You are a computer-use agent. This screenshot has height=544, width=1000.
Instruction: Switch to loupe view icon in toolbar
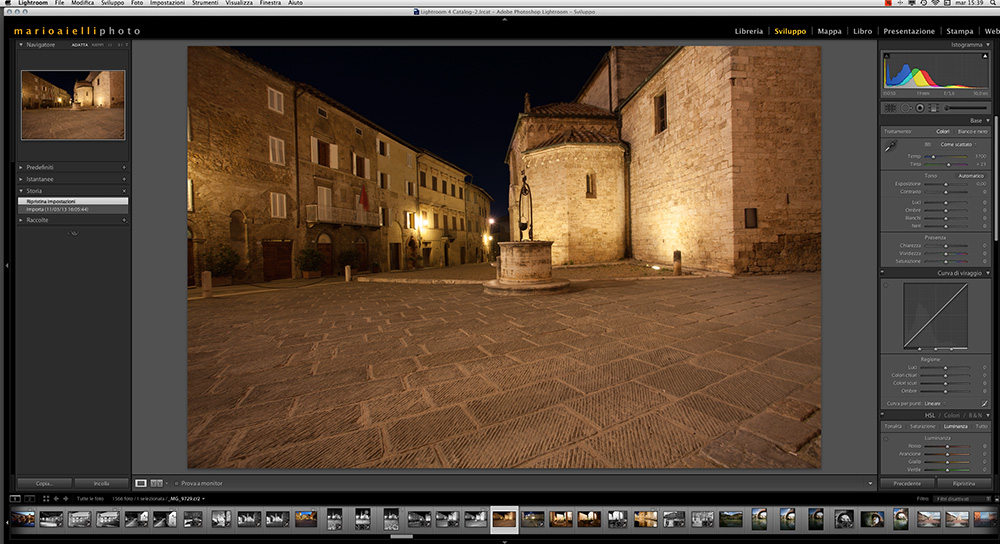141,483
